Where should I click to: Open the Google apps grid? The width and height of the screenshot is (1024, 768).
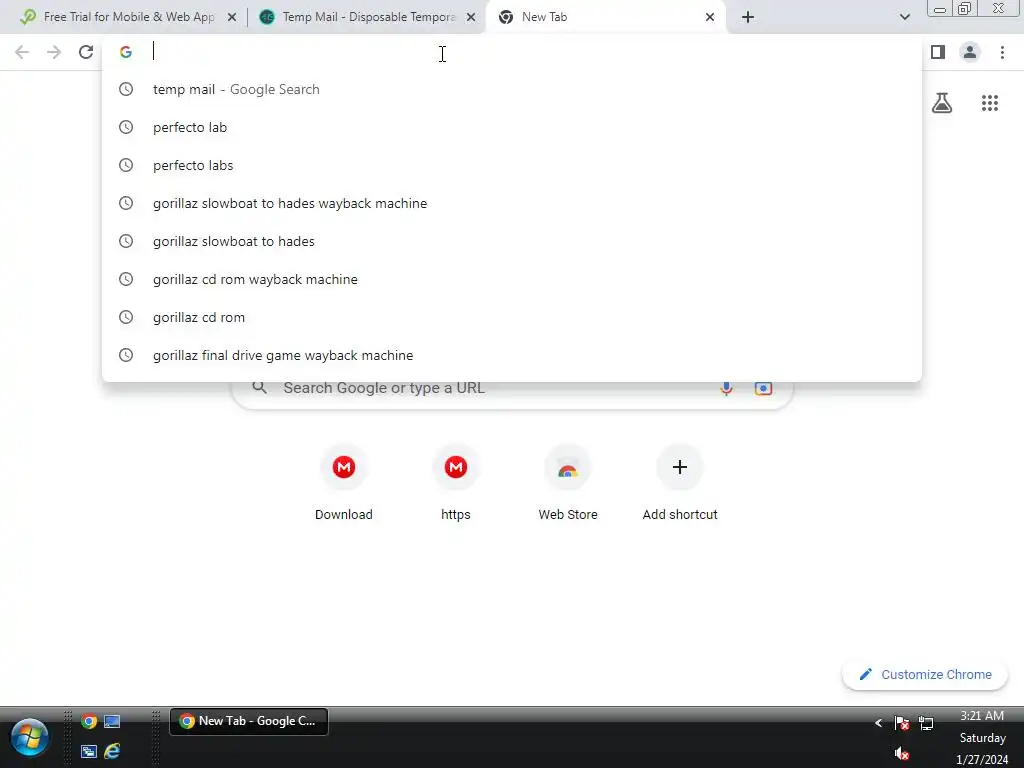tap(989, 103)
